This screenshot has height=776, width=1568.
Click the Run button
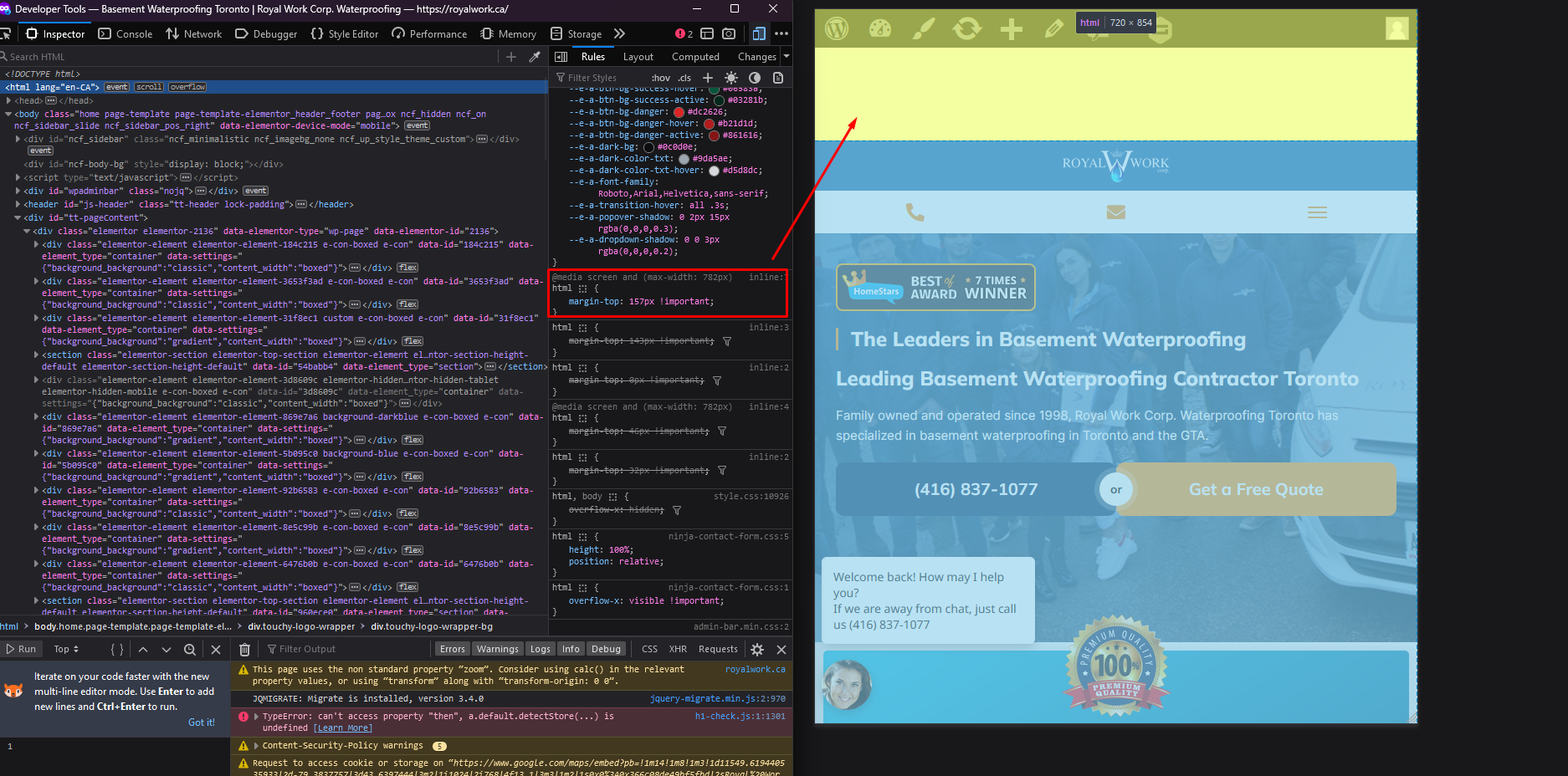tap(21, 649)
